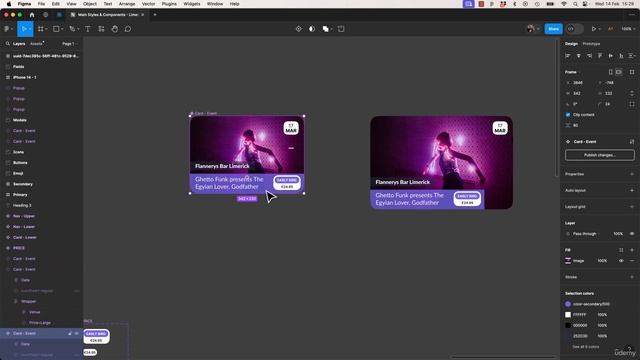
Task: Click the component settings icon beside Card - Event
Action: coord(632,142)
